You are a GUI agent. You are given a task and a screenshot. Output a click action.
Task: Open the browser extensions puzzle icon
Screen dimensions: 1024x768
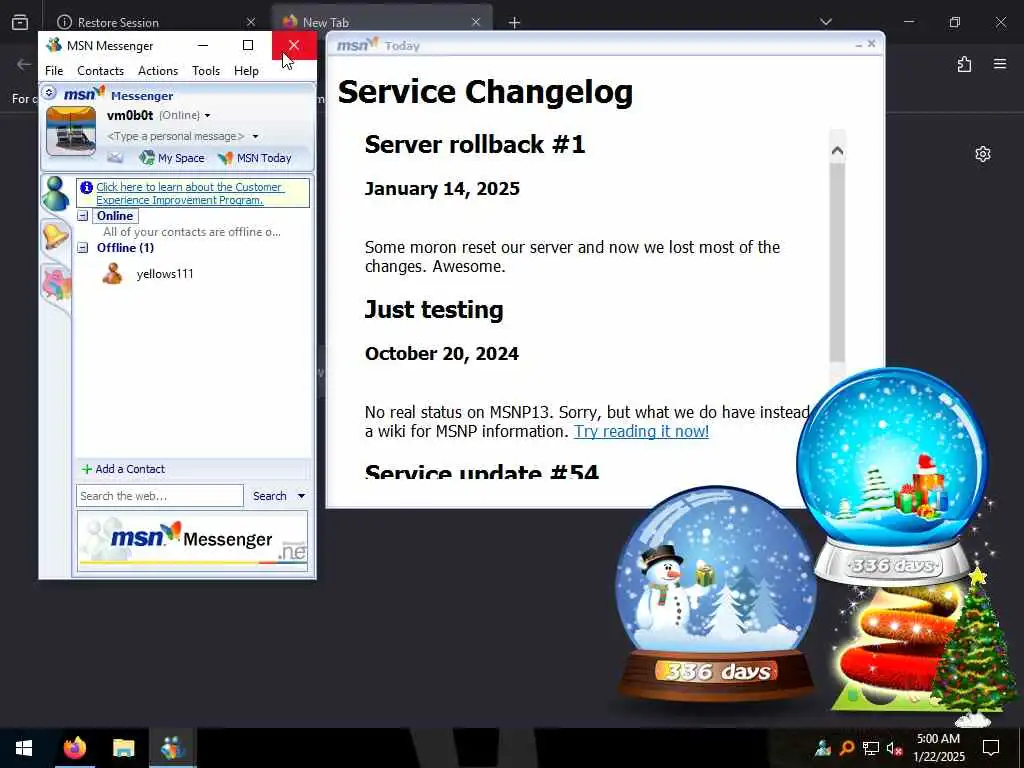(x=964, y=64)
